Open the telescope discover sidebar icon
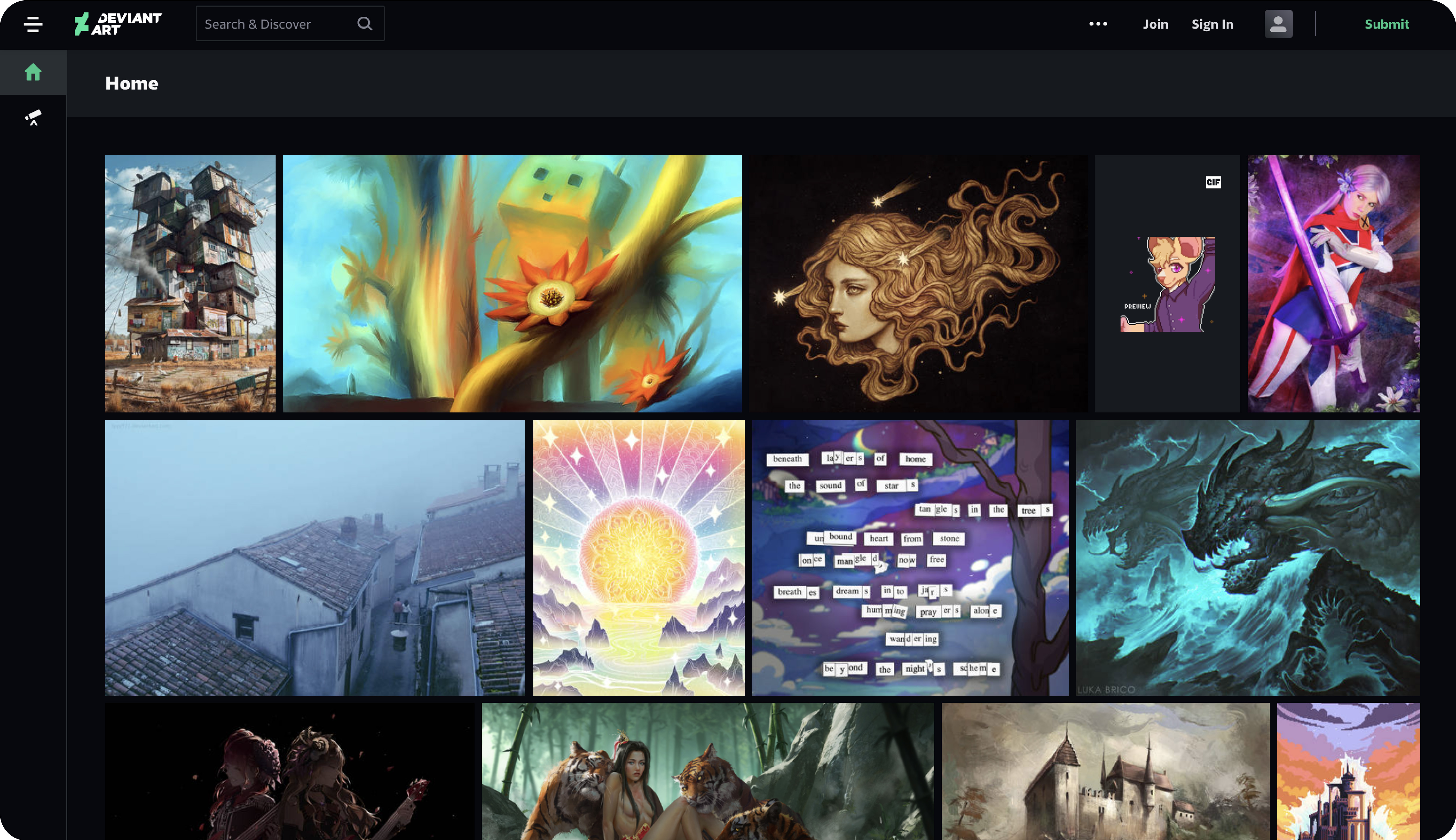This screenshot has width=1456, height=840. [33, 118]
